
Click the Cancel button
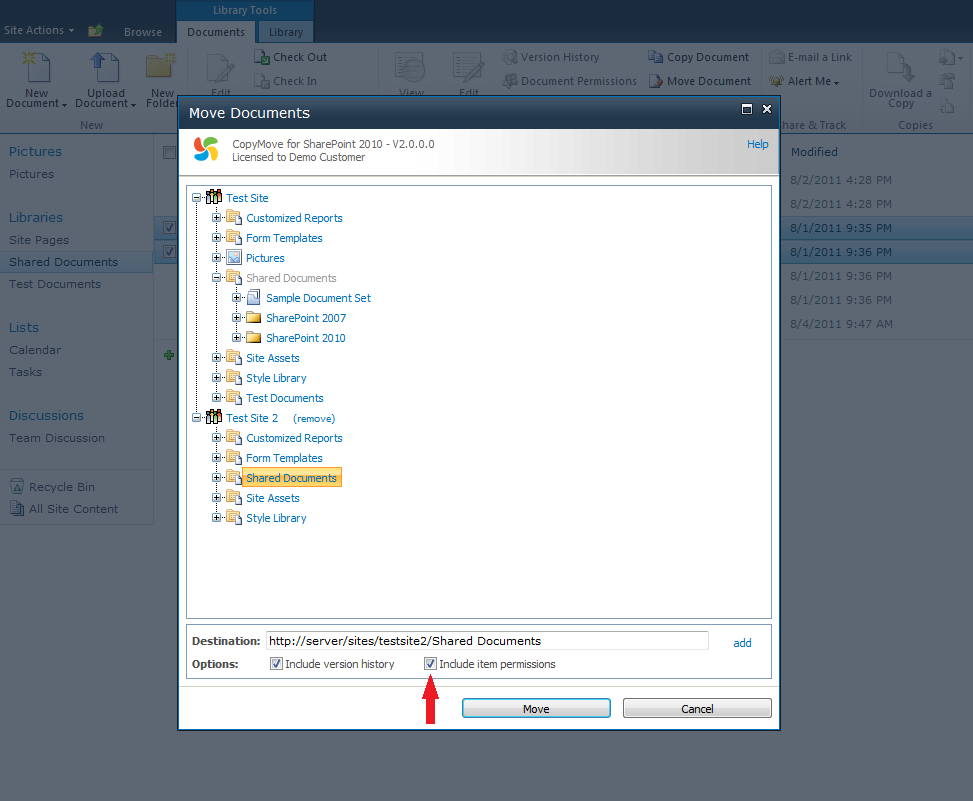click(x=697, y=709)
